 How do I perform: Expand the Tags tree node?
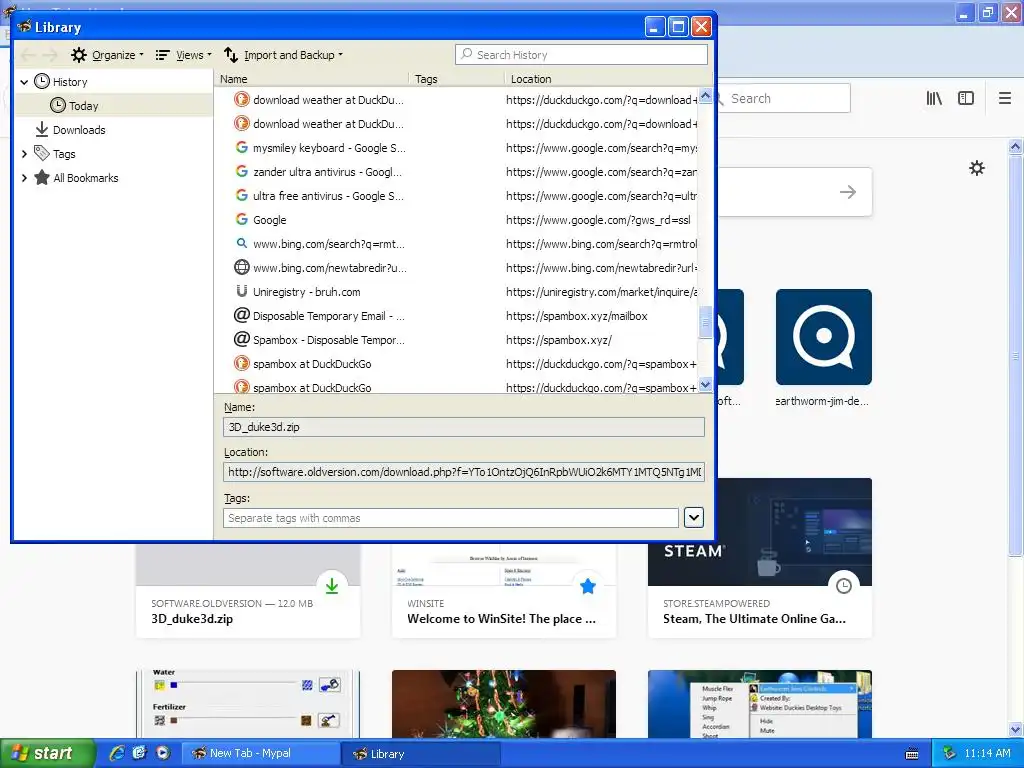click(x=24, y=154)
